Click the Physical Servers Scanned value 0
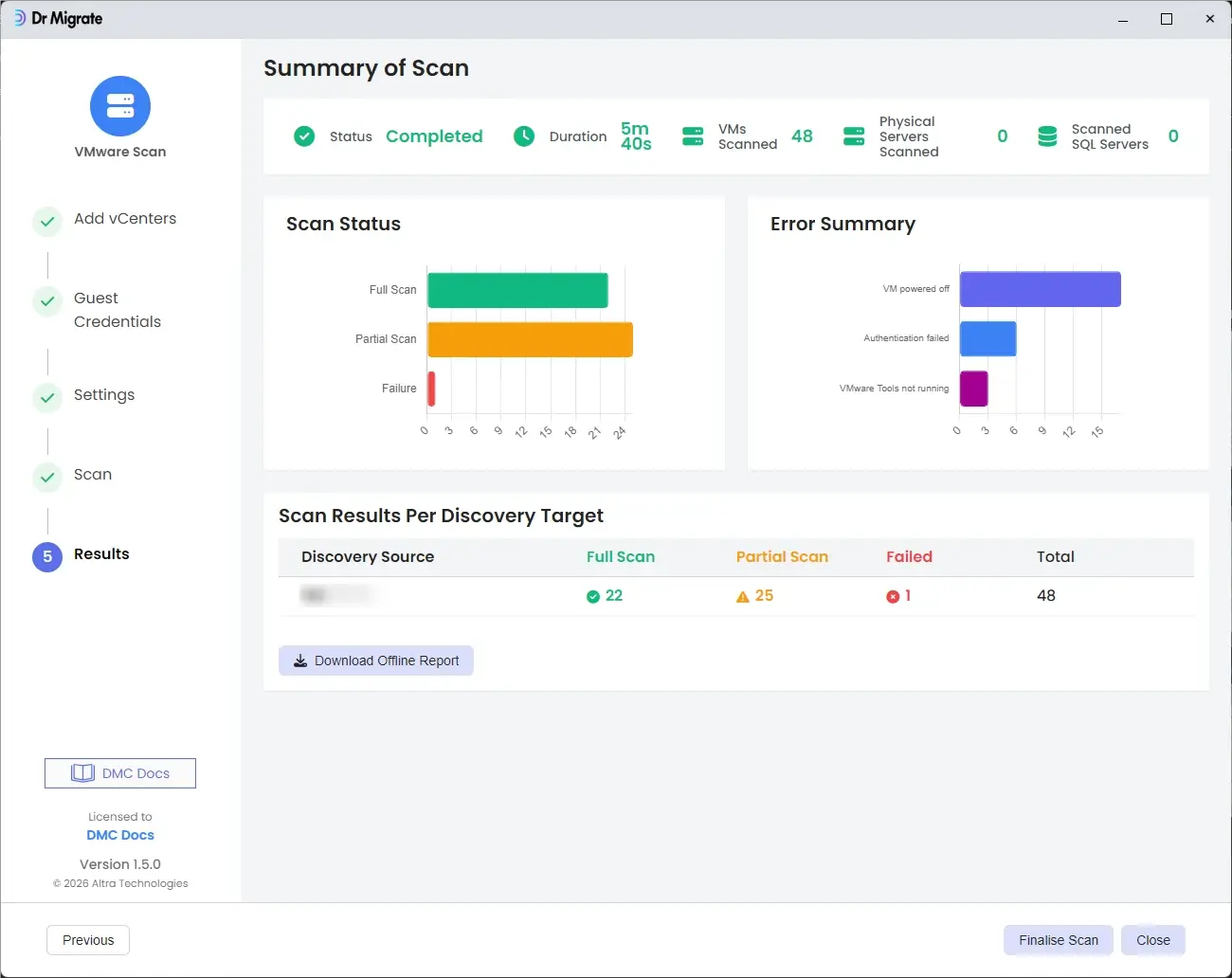1232x978 pixels. coord(1003,136)
